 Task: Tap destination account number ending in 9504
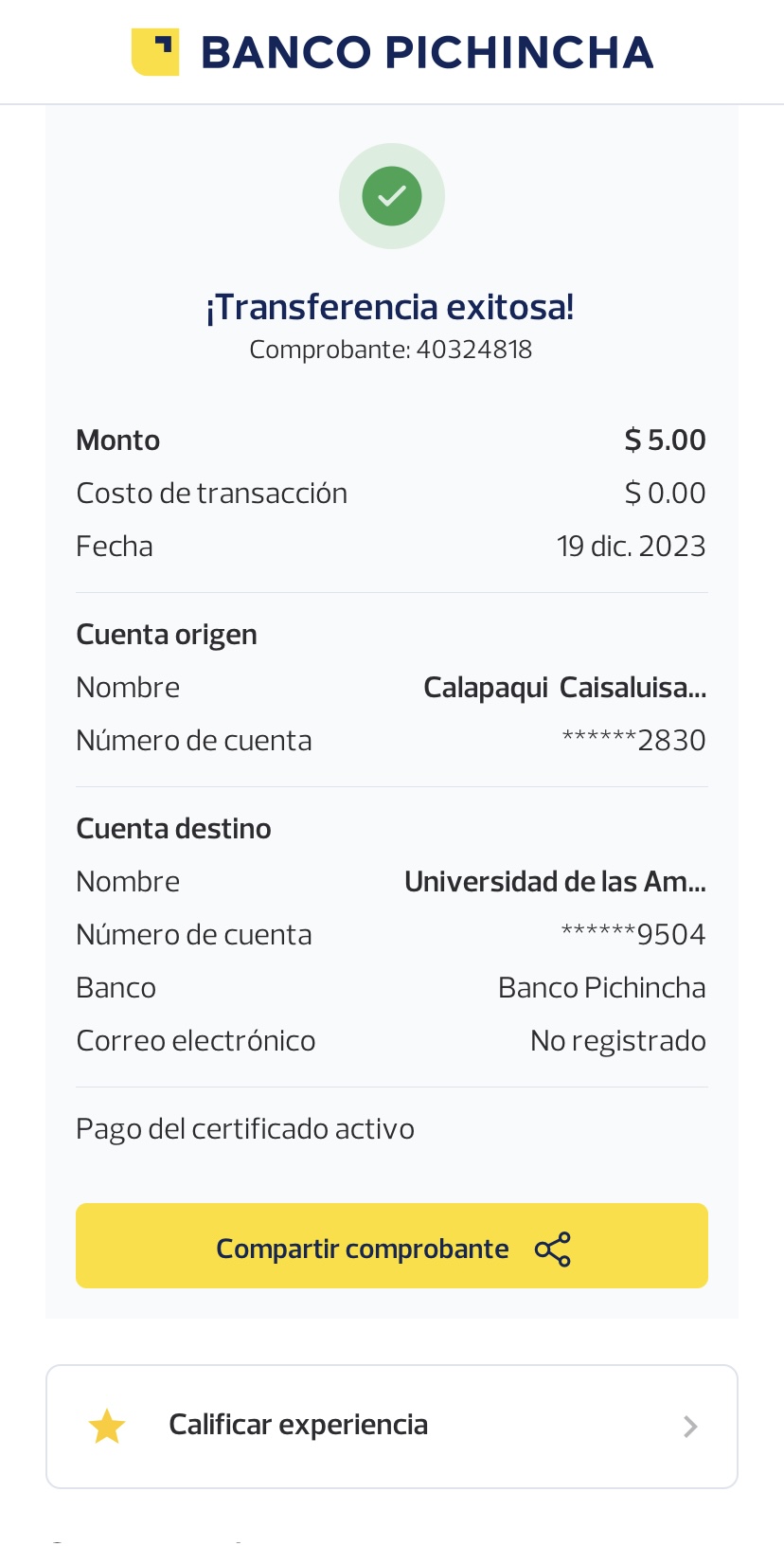pyautogui.click(x=633, y=935)
